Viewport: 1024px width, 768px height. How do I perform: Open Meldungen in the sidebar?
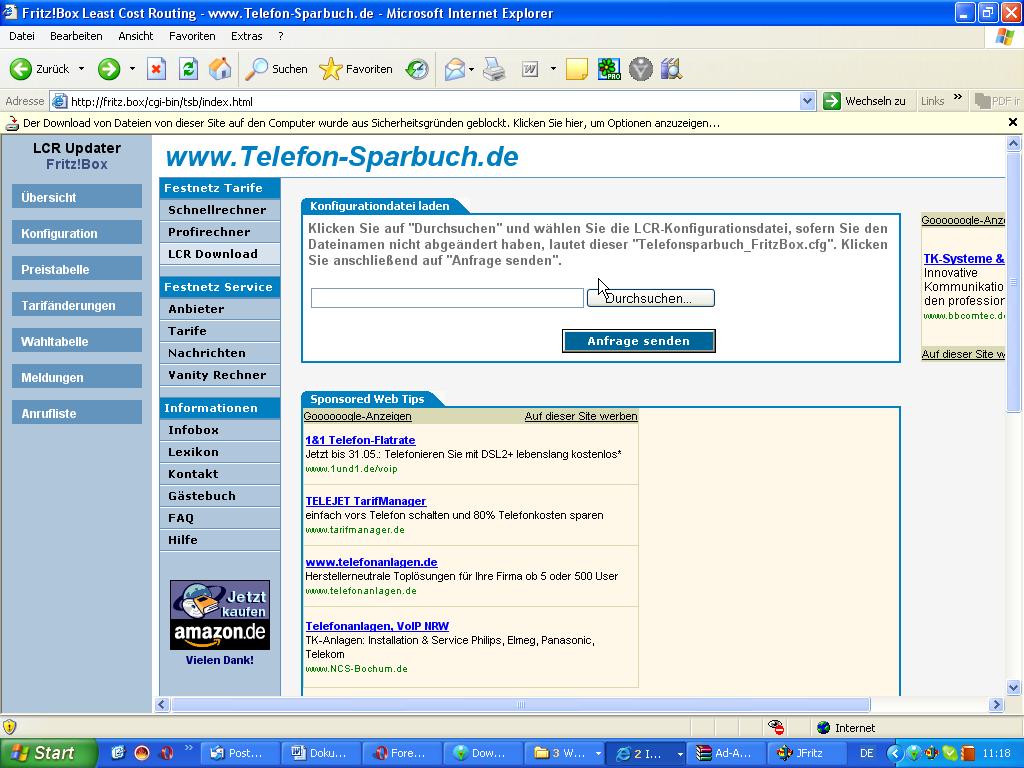[76, 377]
